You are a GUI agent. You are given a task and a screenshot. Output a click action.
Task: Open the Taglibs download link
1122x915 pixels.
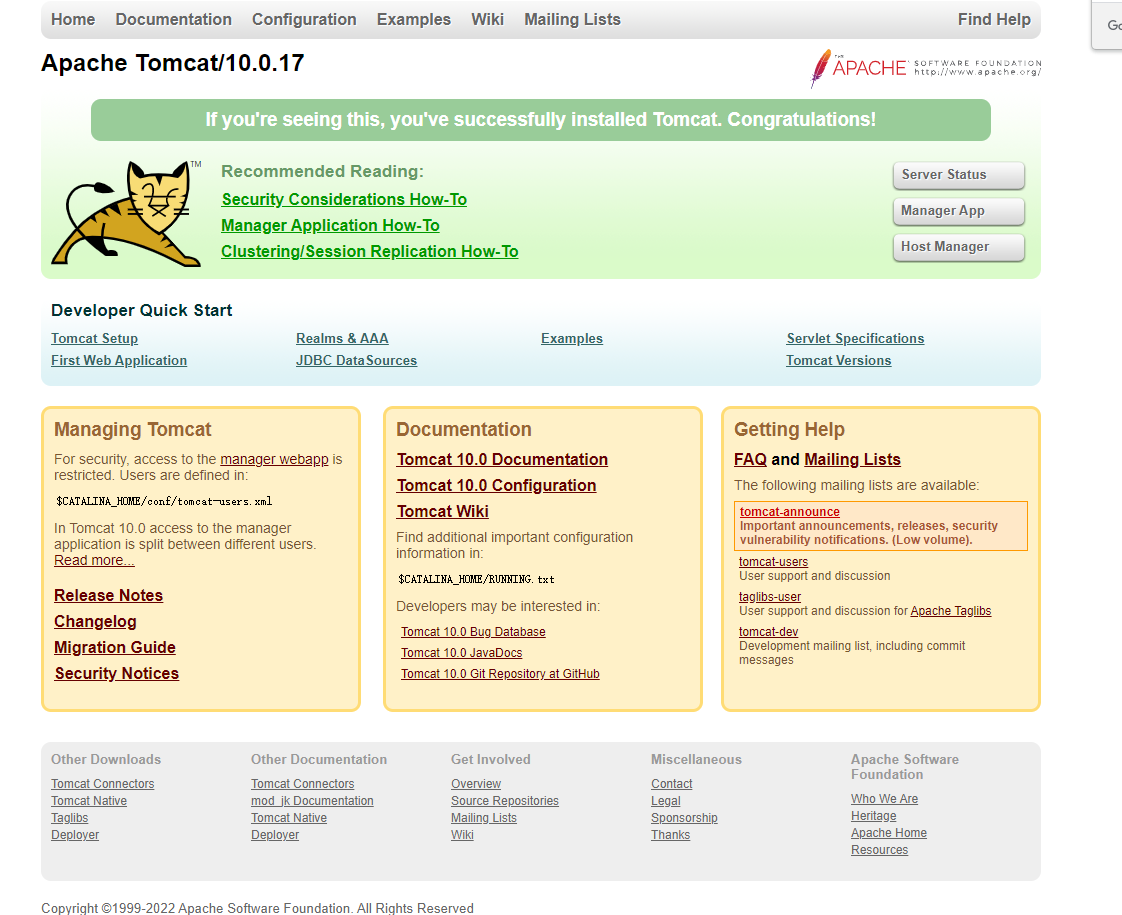pyautogui.click(x=69, y=818)
